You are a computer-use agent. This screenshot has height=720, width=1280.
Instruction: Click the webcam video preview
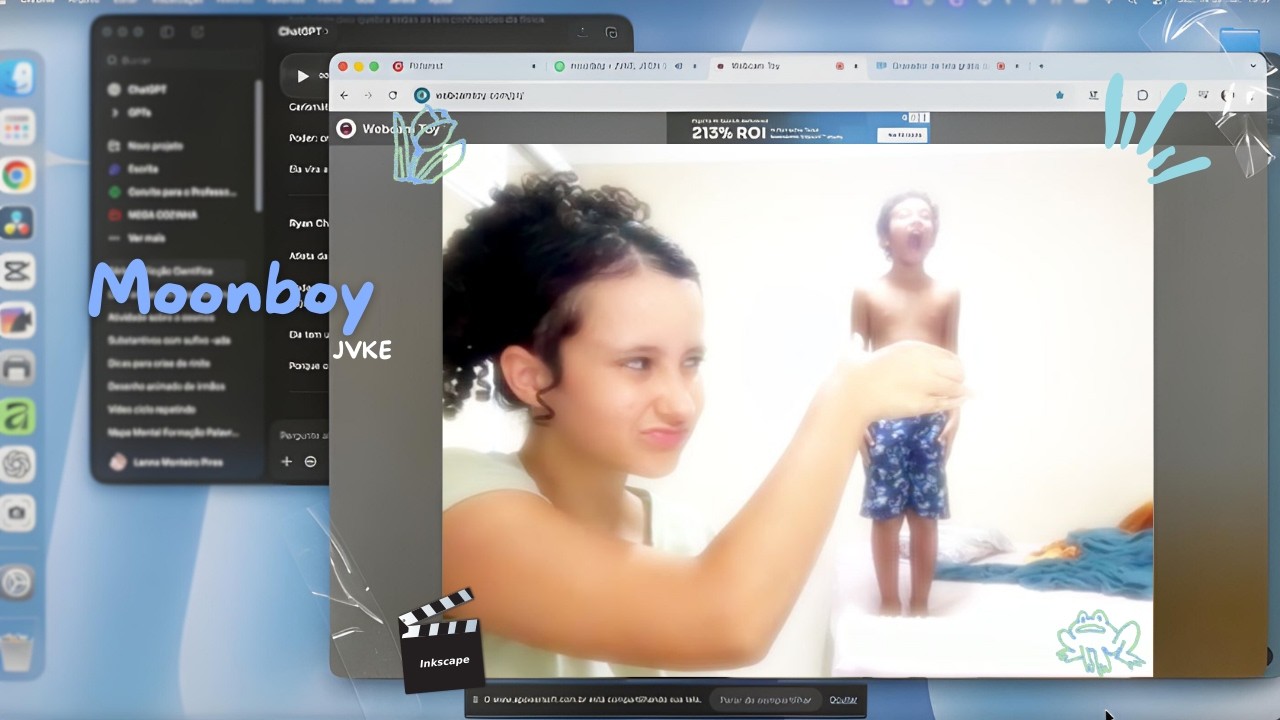click(x=798, y=411)
